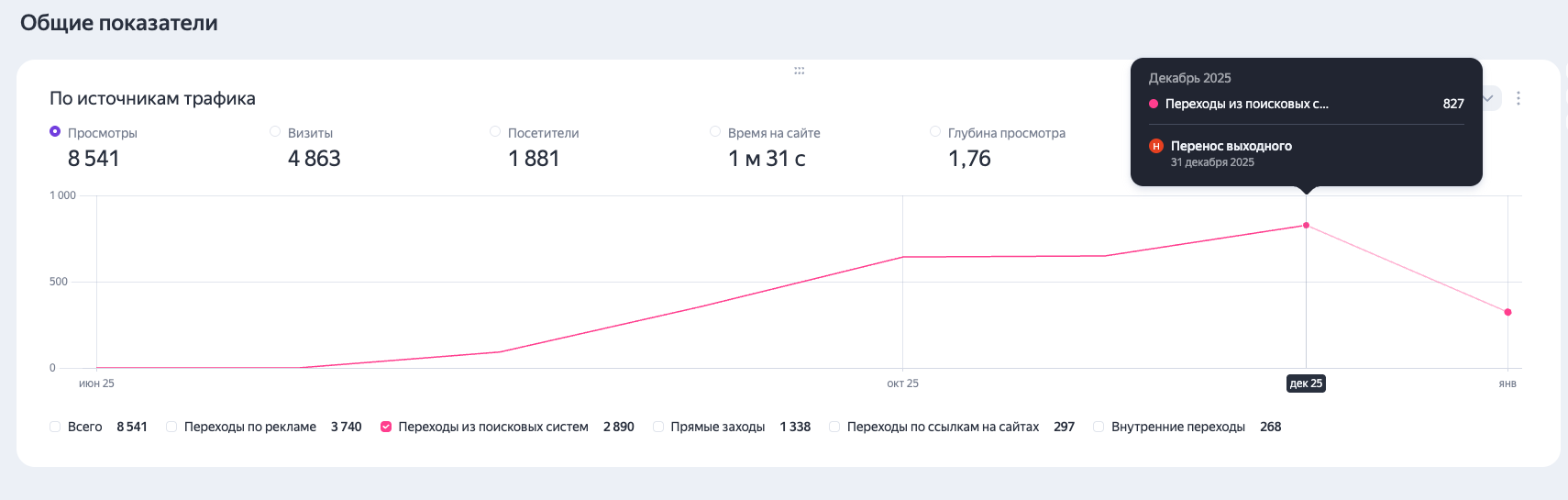Toggle Переходы по ссылкам на сайтах checkbox
Viewport: 1568px width, 500px height.
tap(834, 427)
